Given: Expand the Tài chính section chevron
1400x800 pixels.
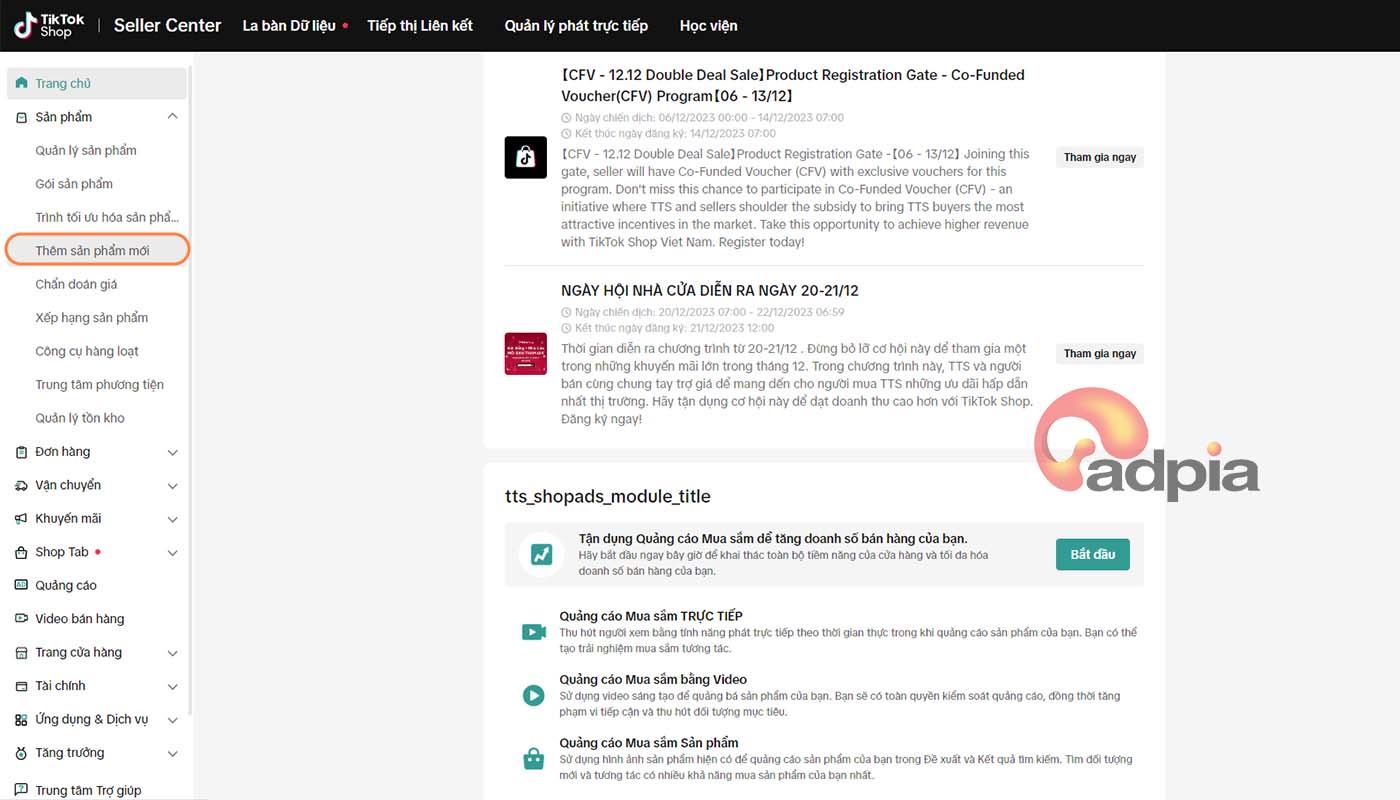Looking at the screenshot, I should tap(172, 687).
